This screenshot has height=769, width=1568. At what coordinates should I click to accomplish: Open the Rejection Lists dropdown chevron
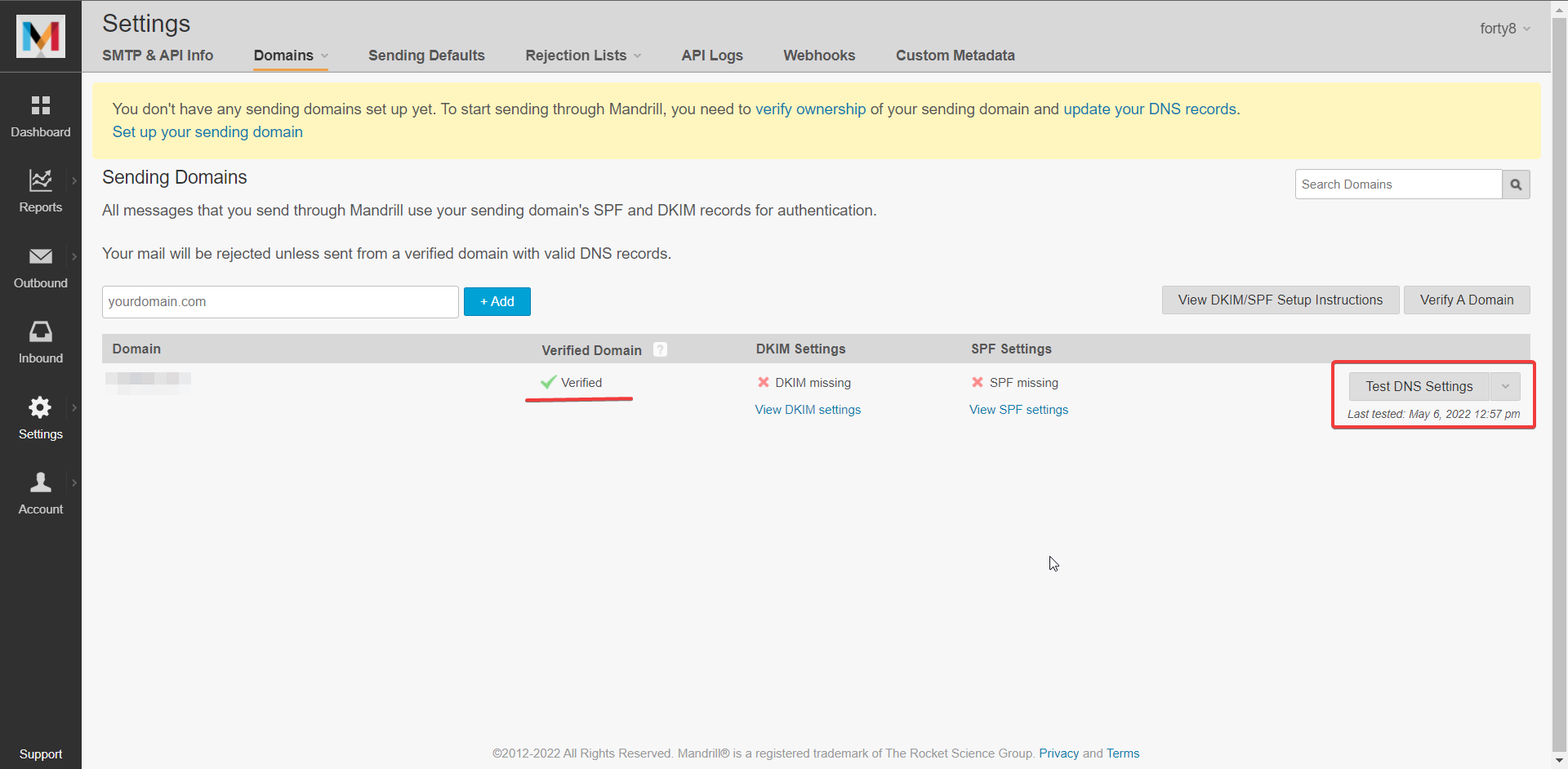coord(637,56)
